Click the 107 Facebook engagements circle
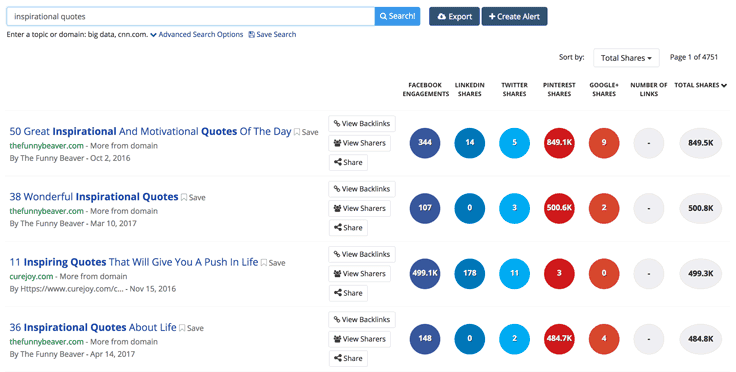736x372 pixels. 425,208
